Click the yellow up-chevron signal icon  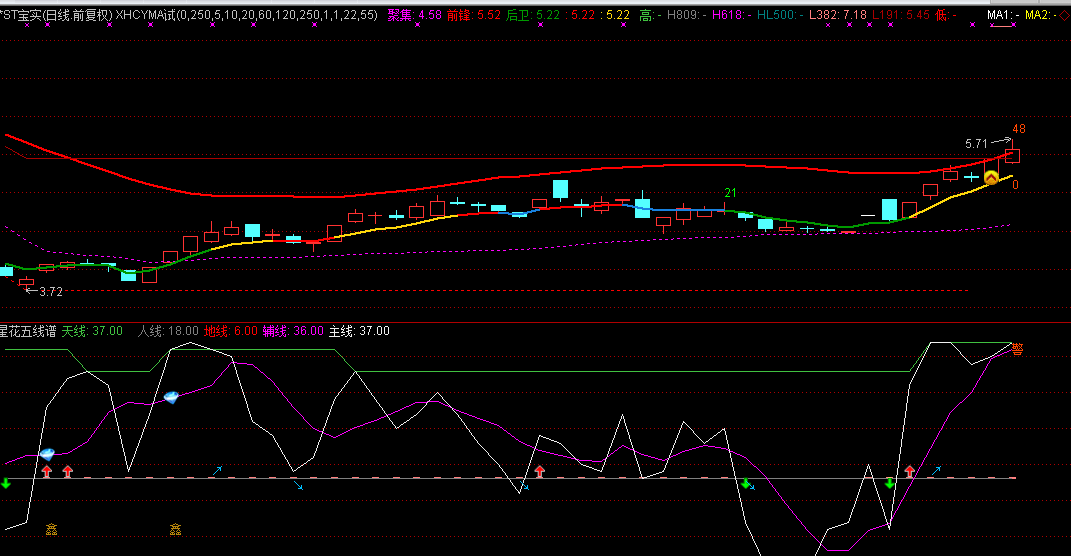[x=991, y=177]
